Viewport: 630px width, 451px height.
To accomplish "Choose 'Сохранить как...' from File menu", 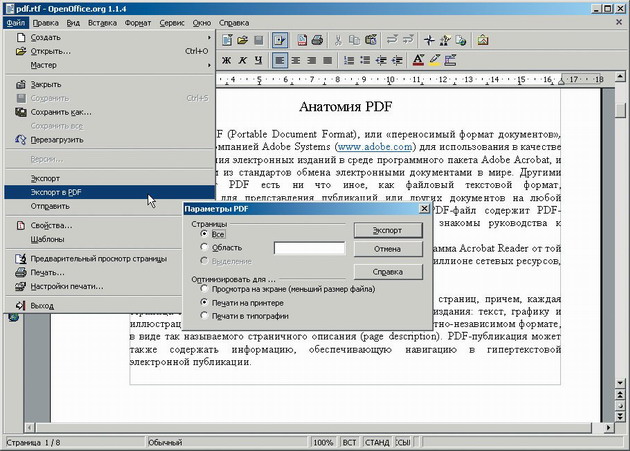I will [60, 112].
